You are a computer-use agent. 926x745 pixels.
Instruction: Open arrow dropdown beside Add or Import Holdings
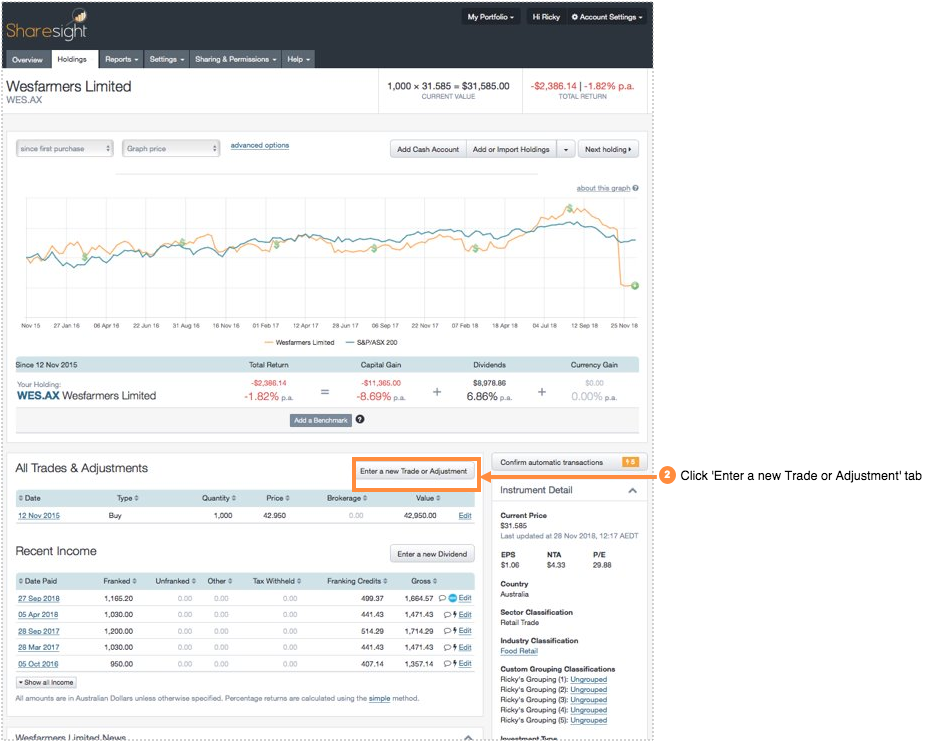(566, 149)
